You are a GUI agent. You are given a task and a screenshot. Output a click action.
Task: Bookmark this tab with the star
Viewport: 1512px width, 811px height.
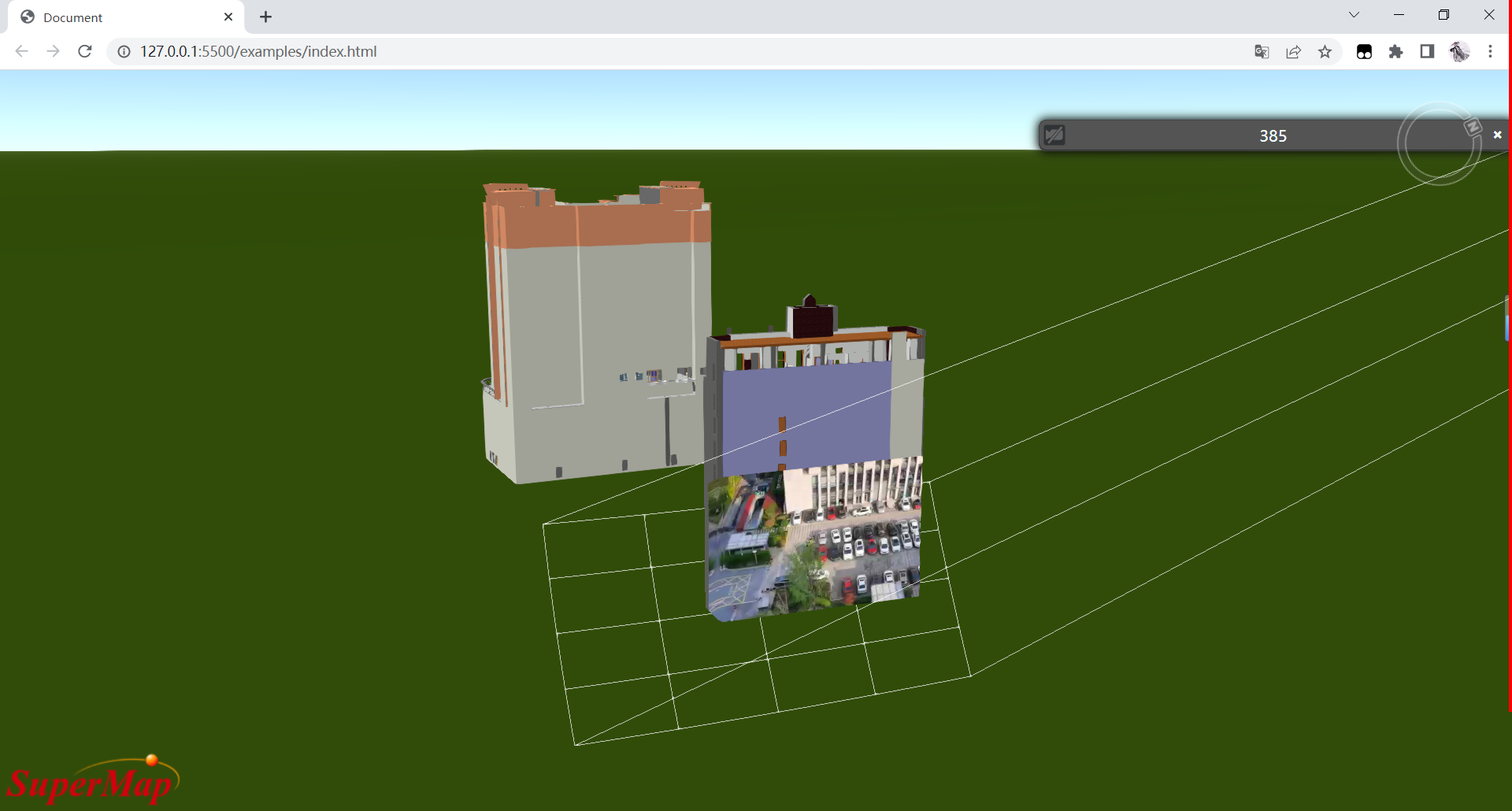pyautogui.click(x=1325, y=51)
